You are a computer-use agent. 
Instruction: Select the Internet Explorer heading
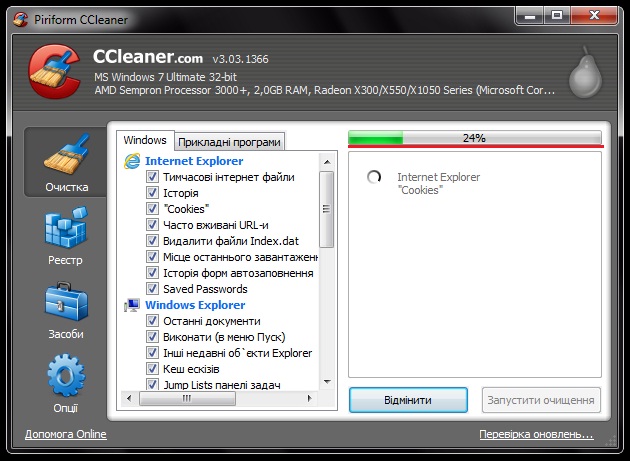(194, 161)
